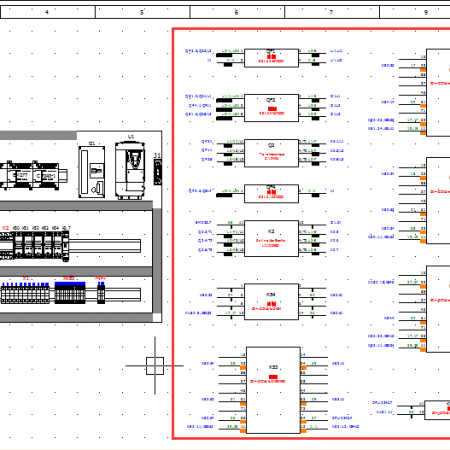Viewport: 450px width, 450px height.
Task: Select the X1 terminal strip
Action: (x=25, y=293)
